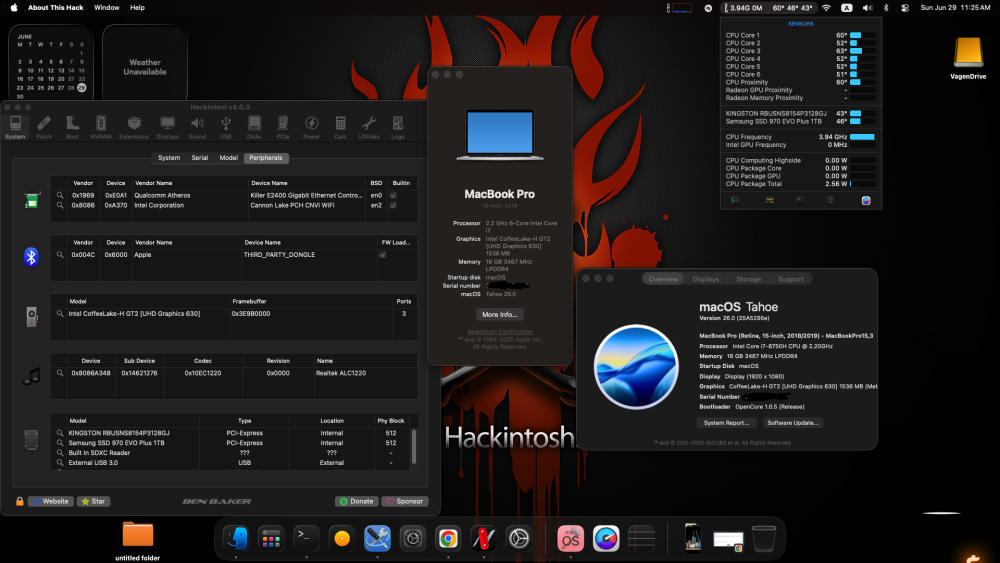This screenshot has width=1000, height=563.
Task: Open the Control Center in menu bar
Action: 905,8
